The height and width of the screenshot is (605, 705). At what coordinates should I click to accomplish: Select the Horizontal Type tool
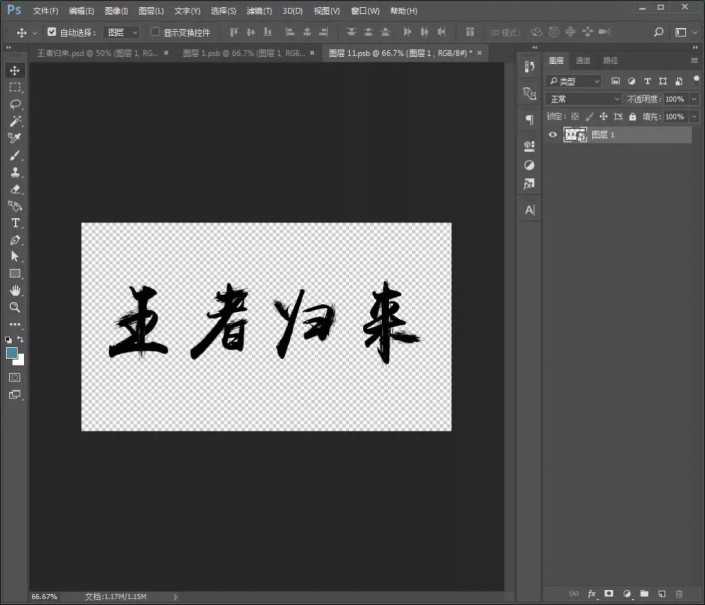point(15,222)
